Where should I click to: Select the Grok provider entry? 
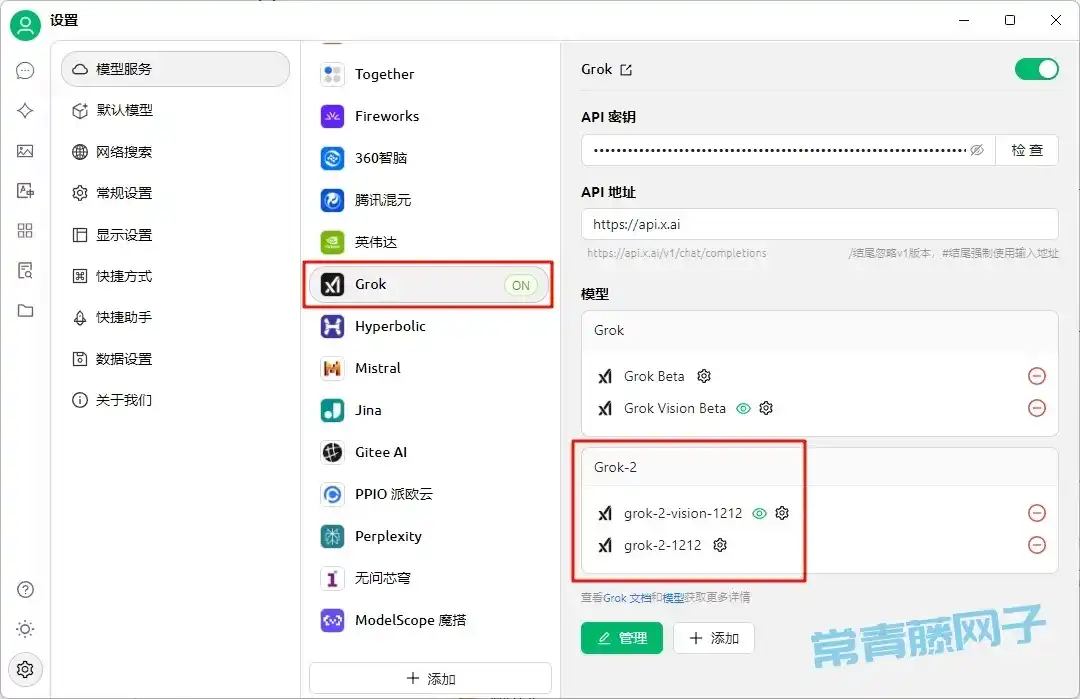(x=430, y=284)
